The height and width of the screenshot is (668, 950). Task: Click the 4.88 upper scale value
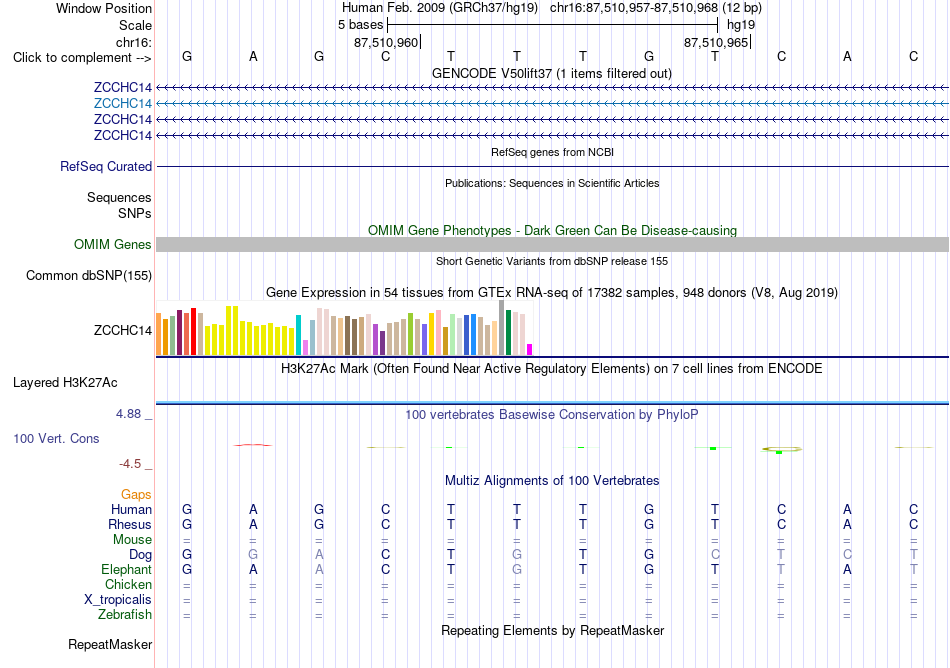pos(128,414)
